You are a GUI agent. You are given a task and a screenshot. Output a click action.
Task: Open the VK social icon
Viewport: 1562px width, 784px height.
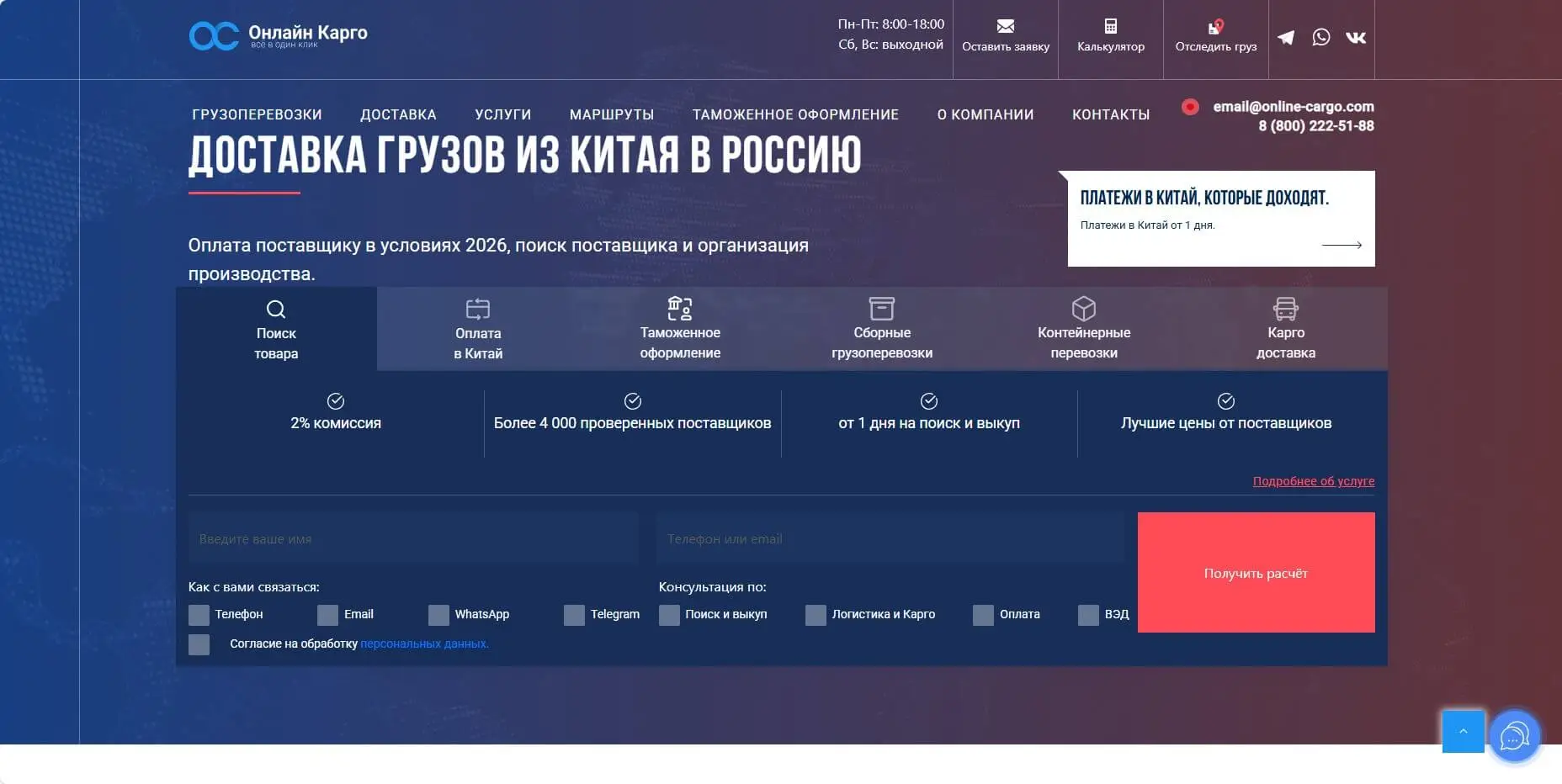pyautogui.click(x=1355, y=38)
